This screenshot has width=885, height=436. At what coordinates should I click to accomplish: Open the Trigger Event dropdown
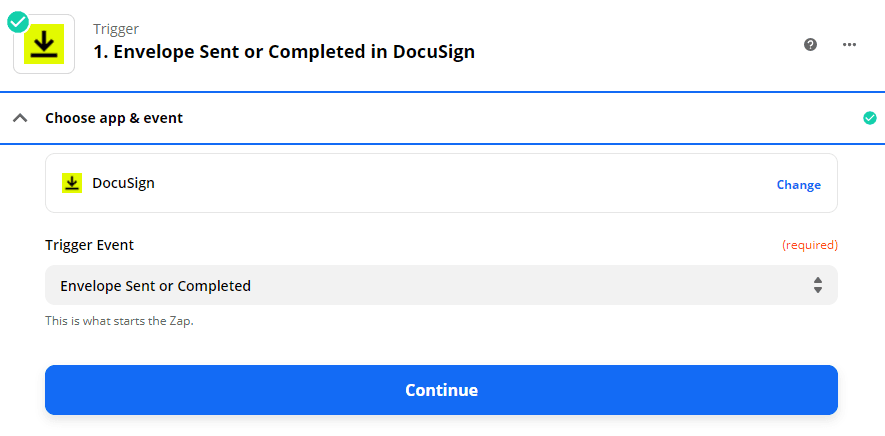click(441, 285)
